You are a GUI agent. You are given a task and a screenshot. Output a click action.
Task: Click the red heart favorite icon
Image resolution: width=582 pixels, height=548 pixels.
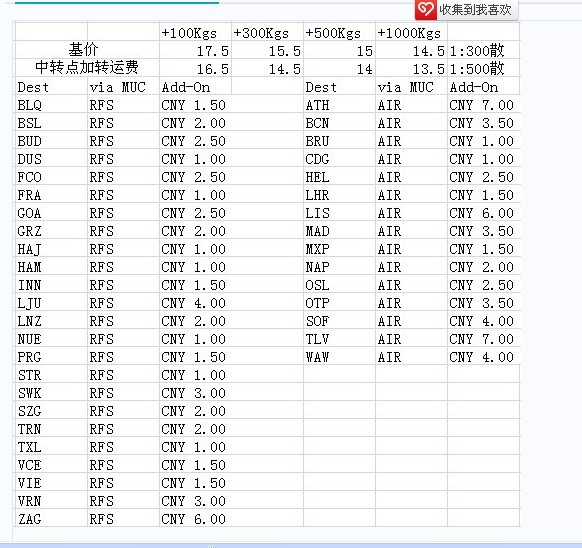coord(425,9)
